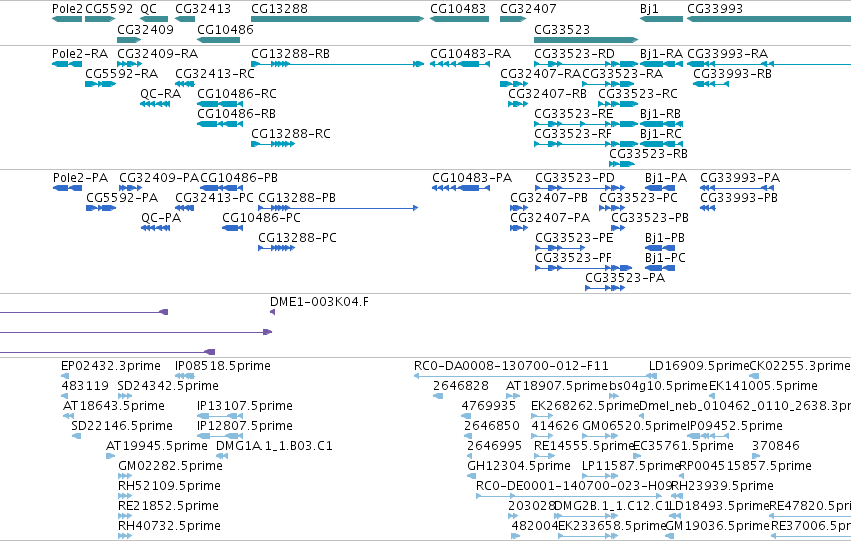The height and width of the screenshot is (541, 851).
Task: Click the CG33523 gene bar
Action: (586, 40)
